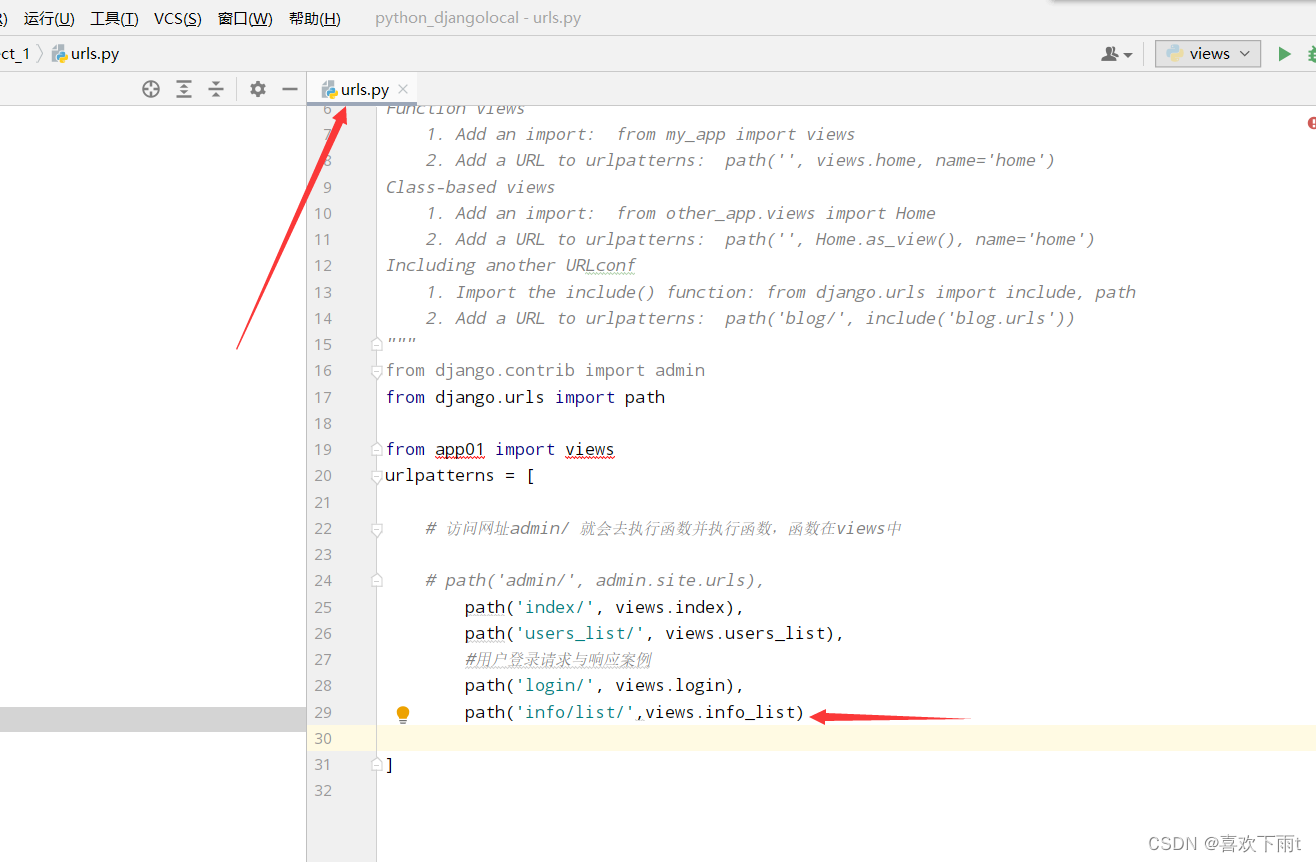This screenshot has width=1316, height=862.
Task: Open the 运行(U) menu
Action: tap(49, 18)
